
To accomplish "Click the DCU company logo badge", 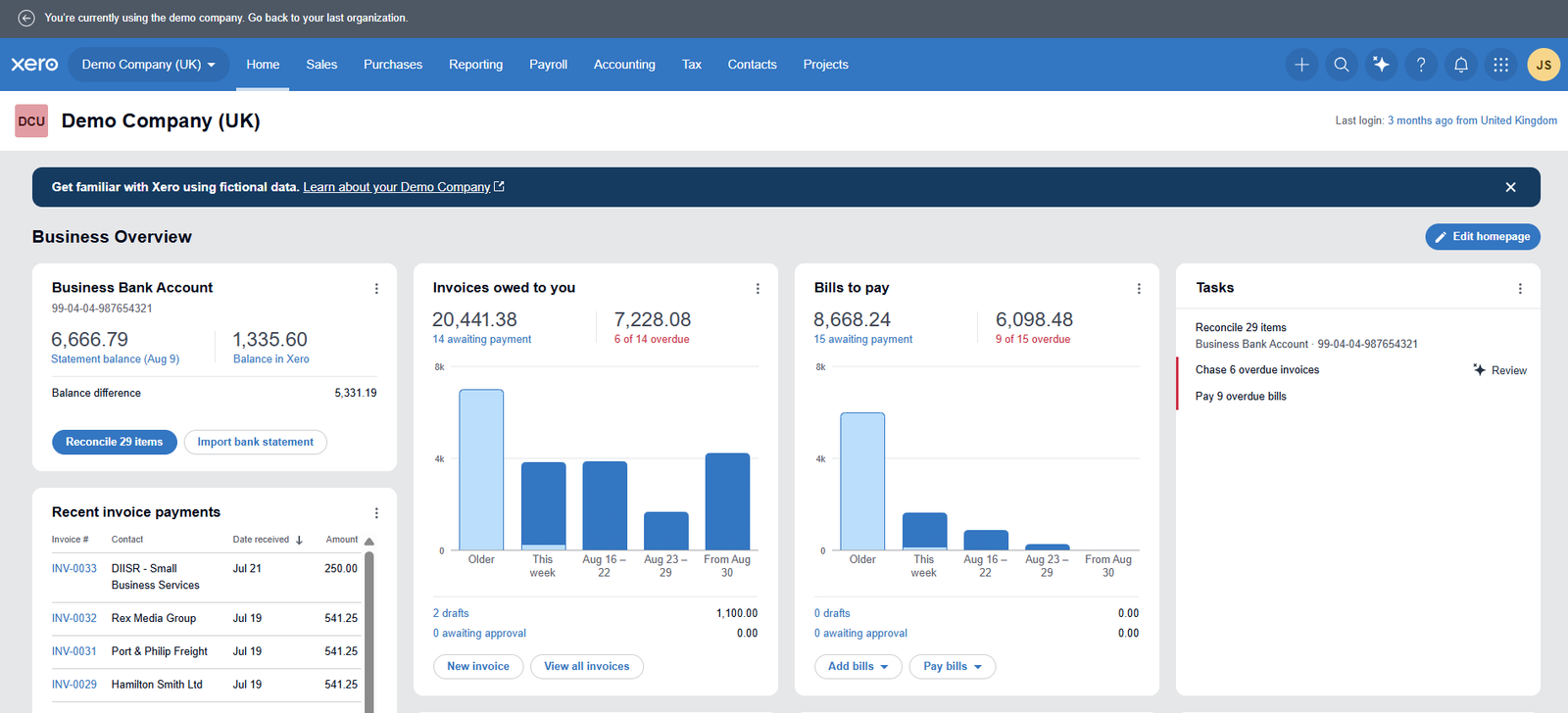I will point(31,120).
